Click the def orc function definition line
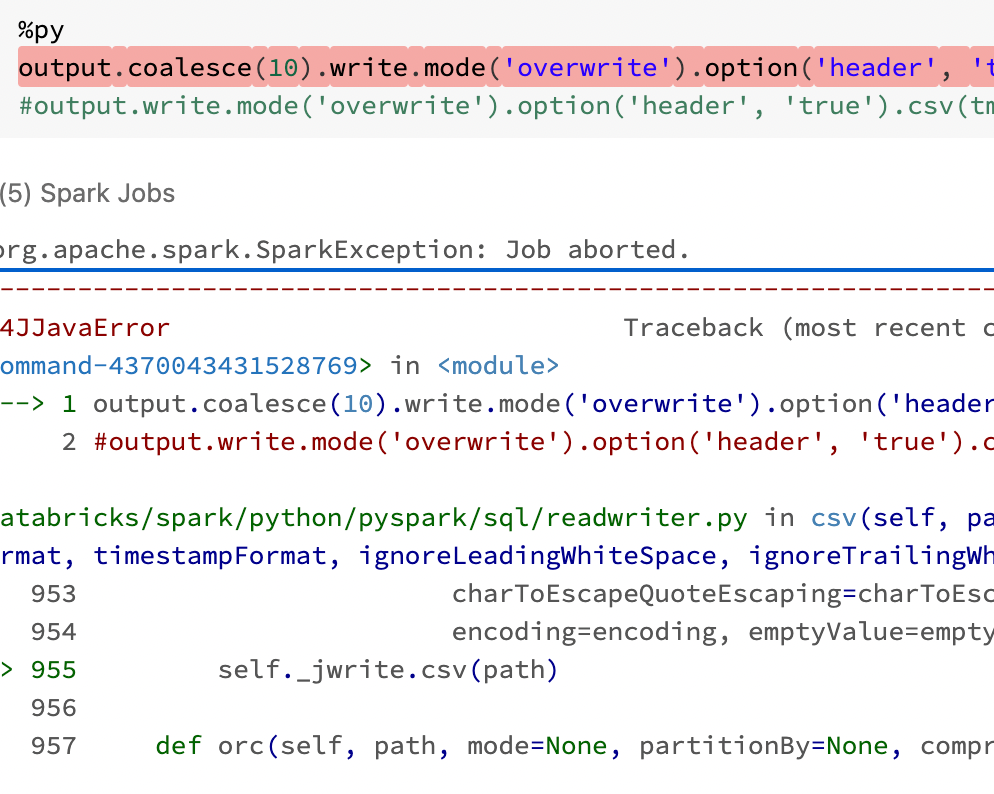This screenshot has height=794, width=994. (570, 746)
